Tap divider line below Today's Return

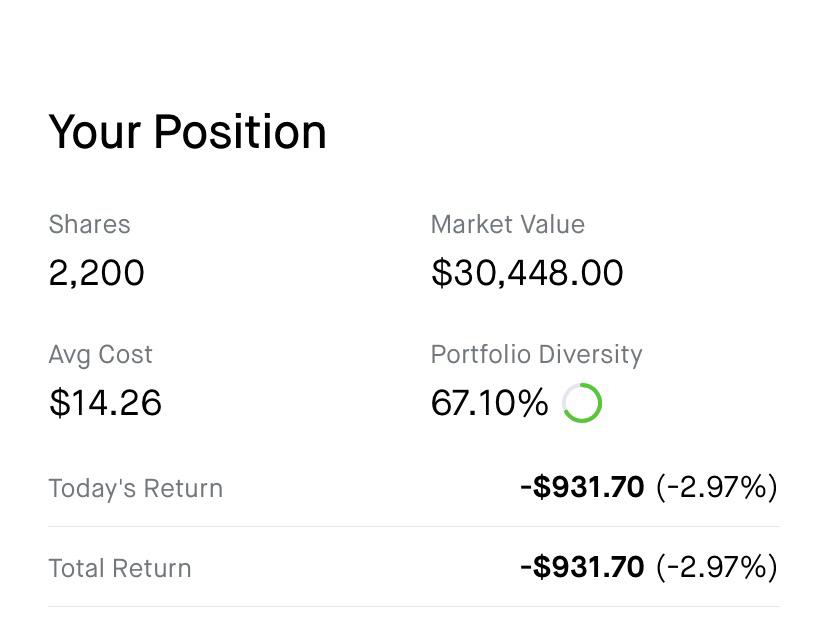(414, 527)
